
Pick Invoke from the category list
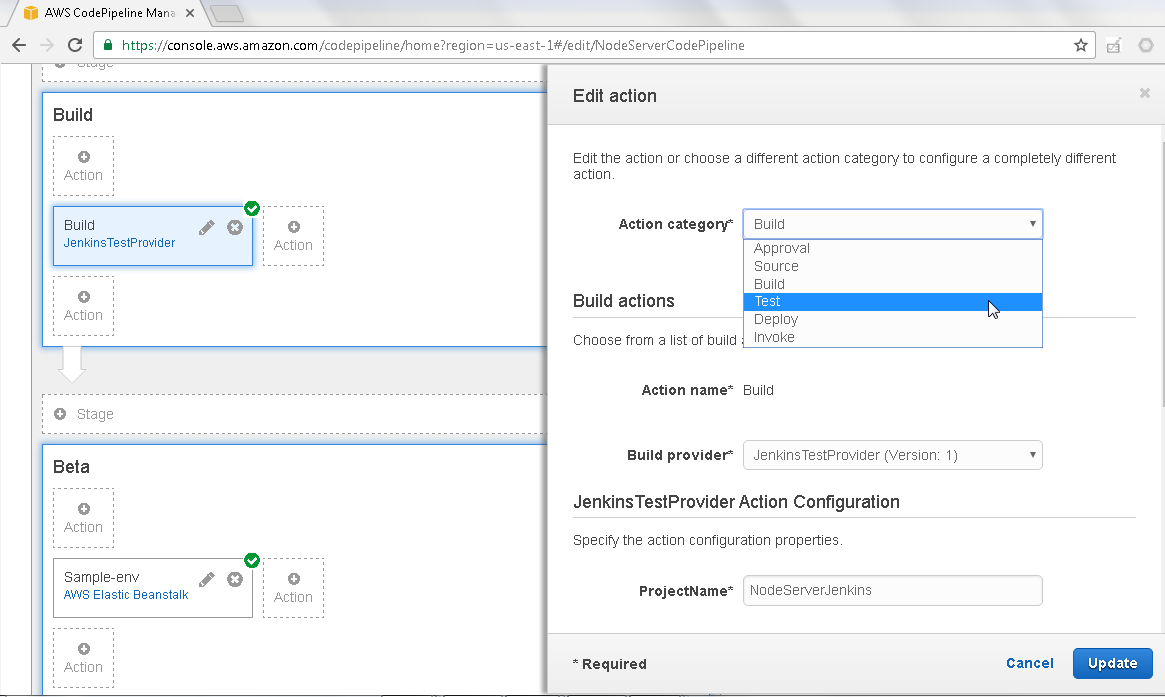[x=892, y=337]
